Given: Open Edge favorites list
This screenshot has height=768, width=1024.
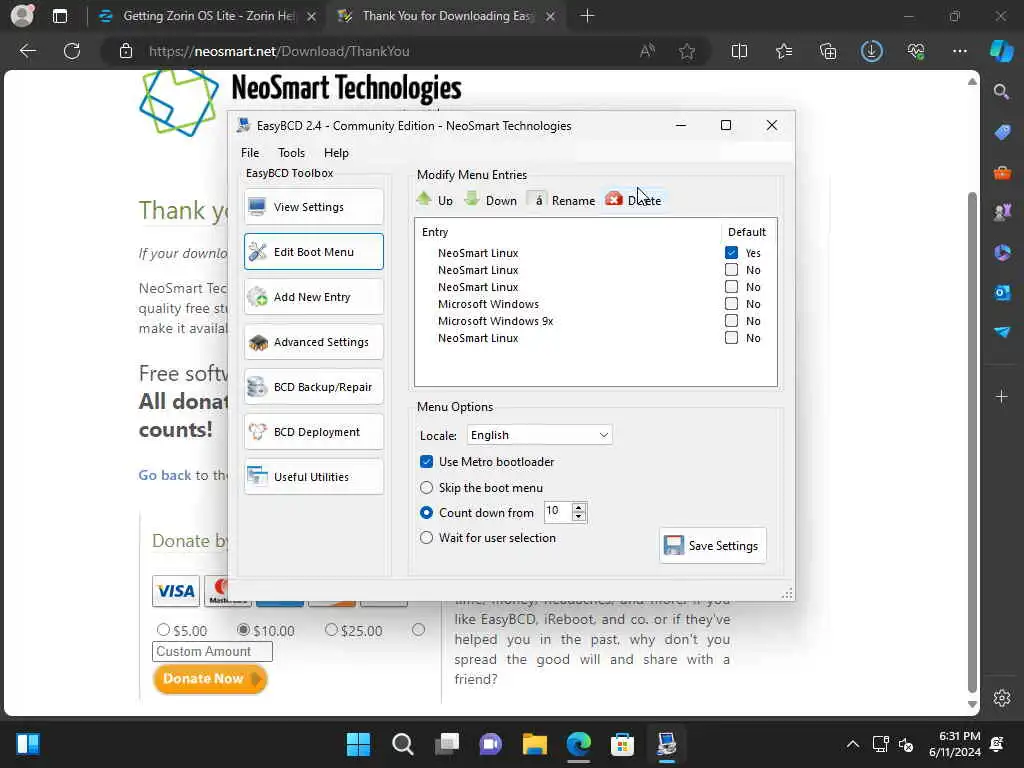Looking at the screenshot, I should click(784, 51).
